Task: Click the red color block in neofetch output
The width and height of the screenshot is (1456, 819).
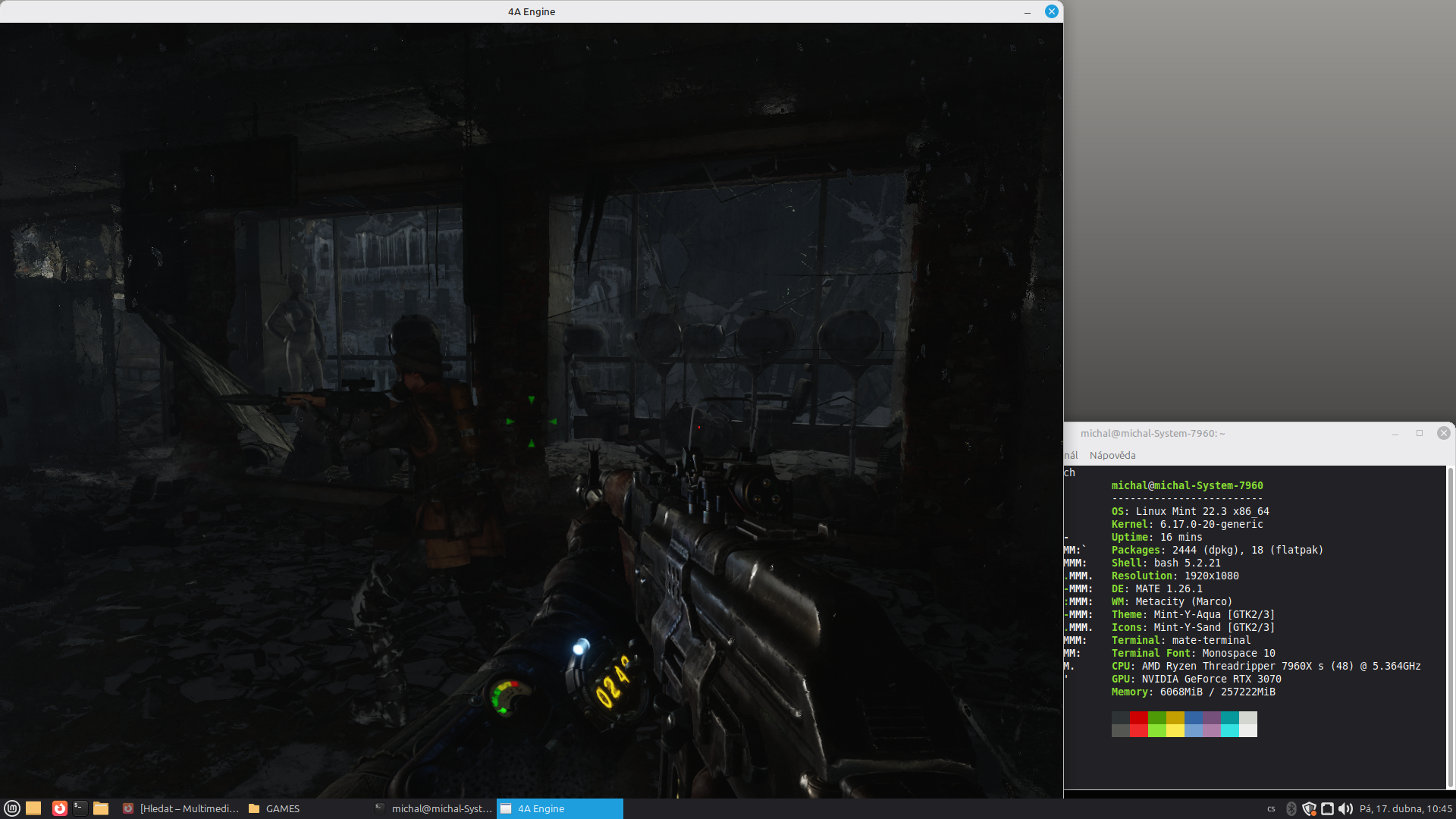Action: pyautogui.click(x=1138, y=717)
